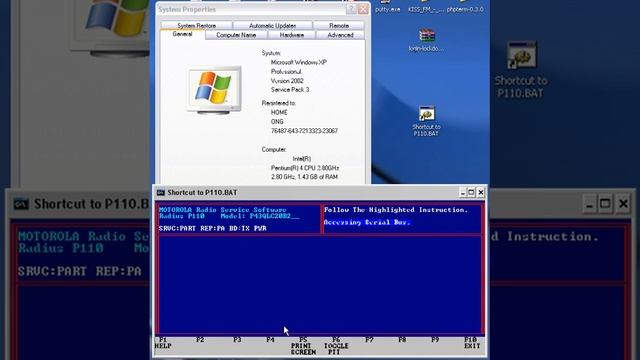640x360 pixels.
Task: Click the 'Version 2002' text
Action: click(287, 81)
